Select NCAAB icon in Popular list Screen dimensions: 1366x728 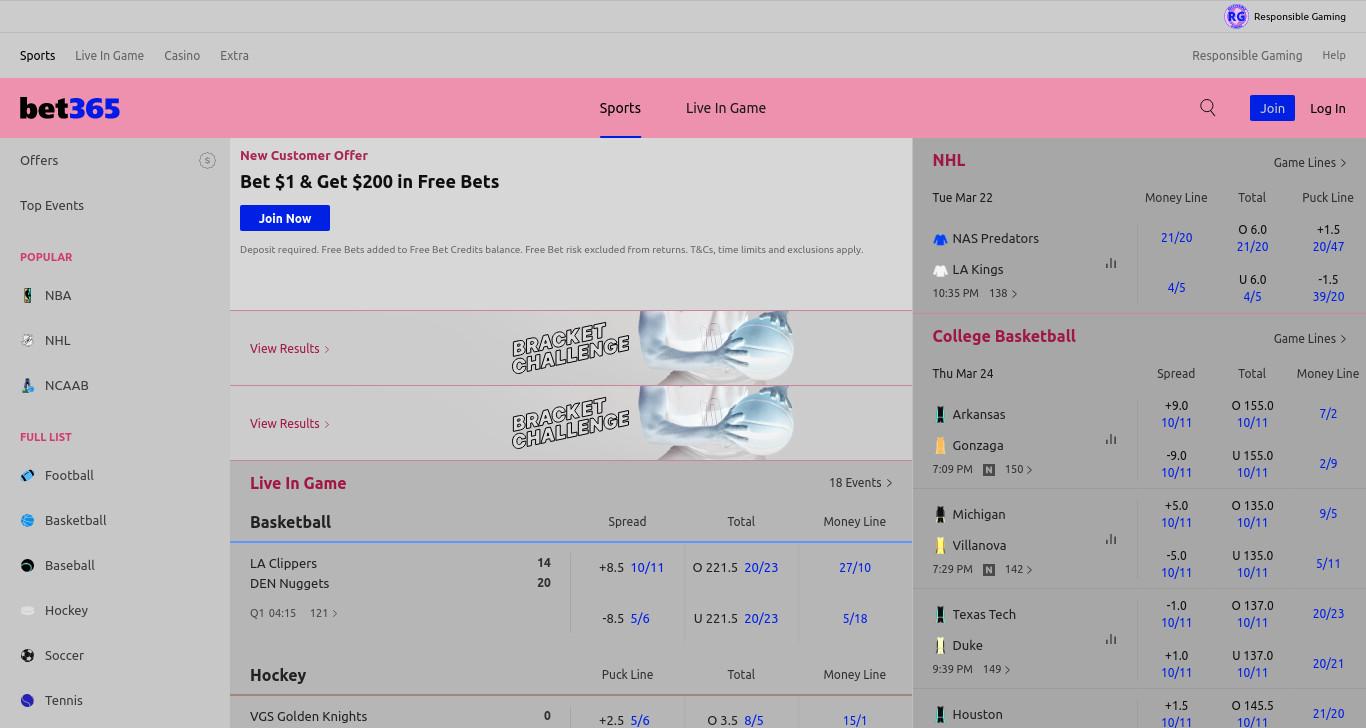point(28,385)
